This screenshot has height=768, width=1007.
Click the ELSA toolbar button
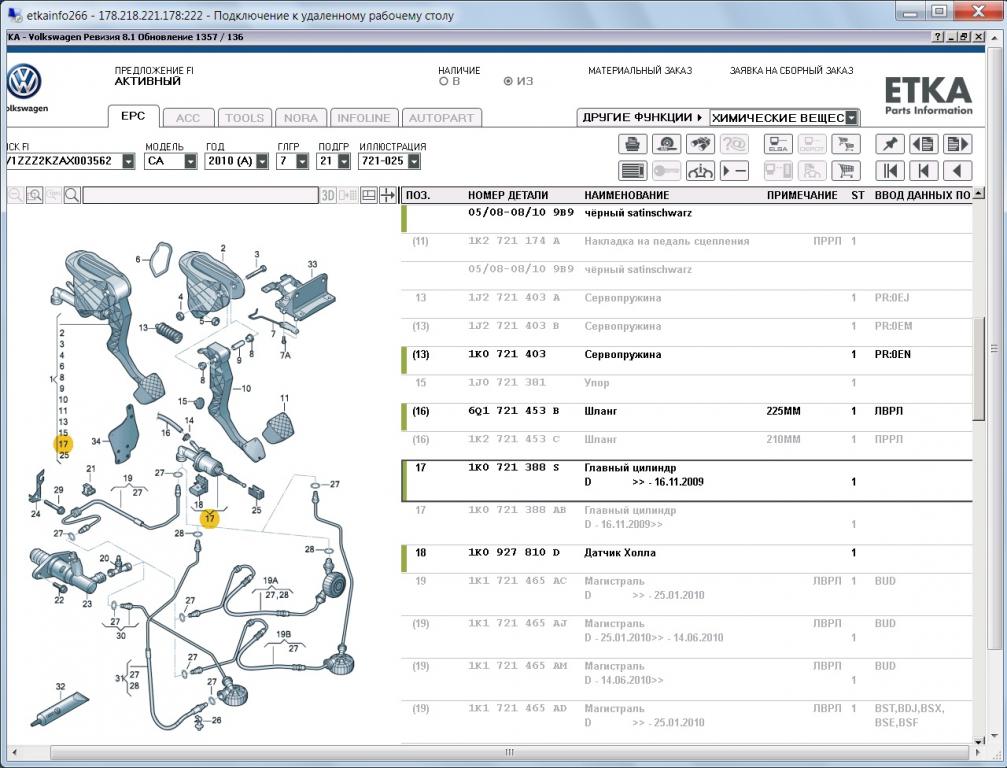(778, 144)
